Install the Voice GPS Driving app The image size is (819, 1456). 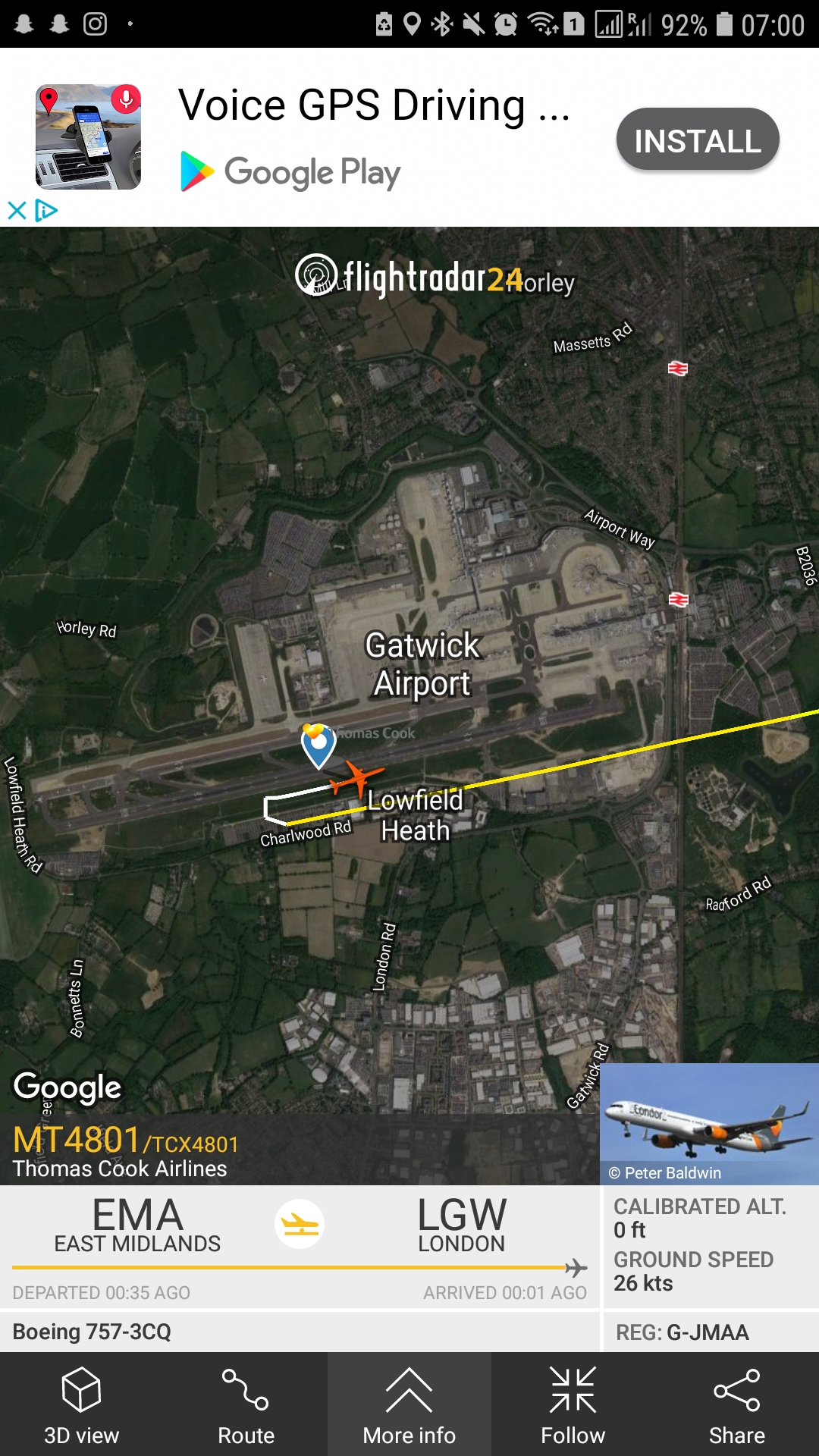pyautogui.click(x=698, y=140)
